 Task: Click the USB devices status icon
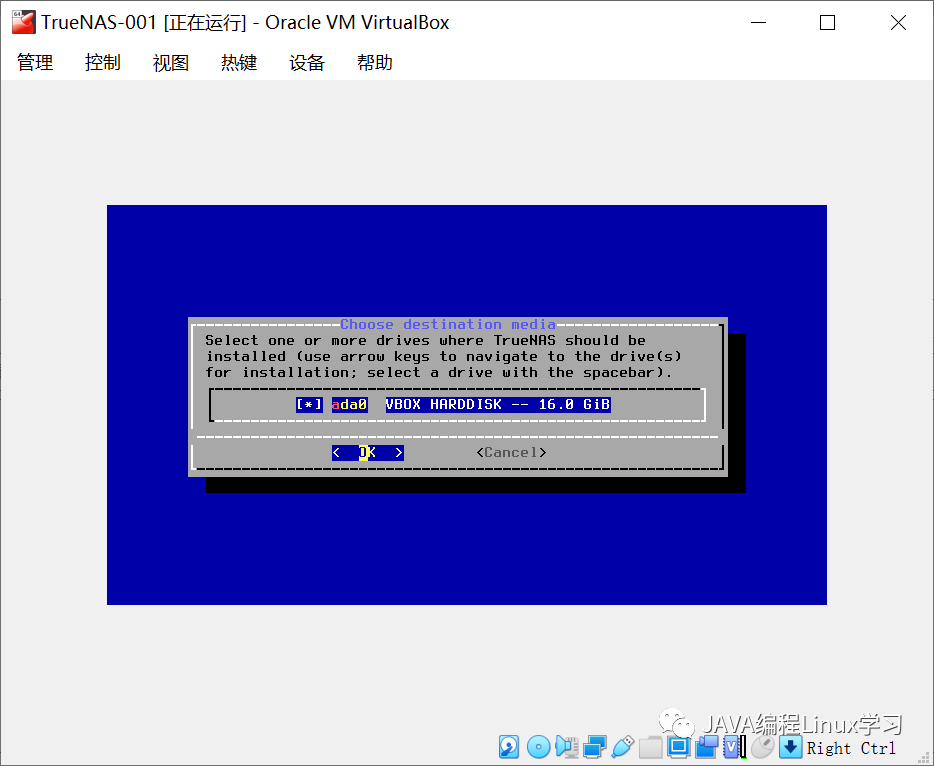tap(622, 747)
